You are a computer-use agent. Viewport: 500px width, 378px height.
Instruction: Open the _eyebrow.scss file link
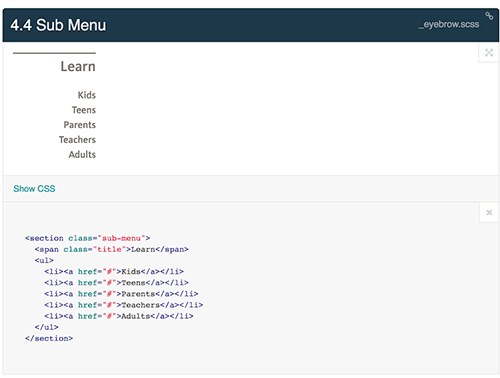point(449,24)
